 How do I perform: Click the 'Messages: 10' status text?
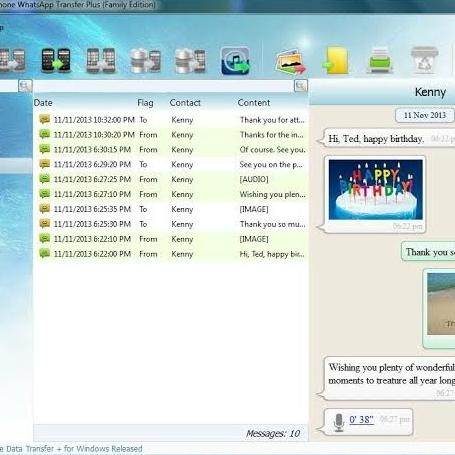[x=273, y=433]
